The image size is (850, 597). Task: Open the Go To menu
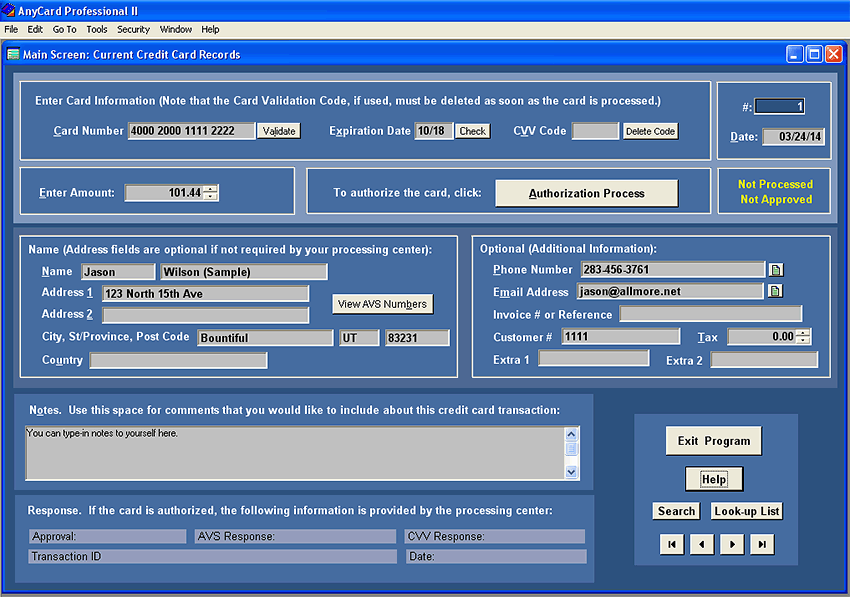64,29
